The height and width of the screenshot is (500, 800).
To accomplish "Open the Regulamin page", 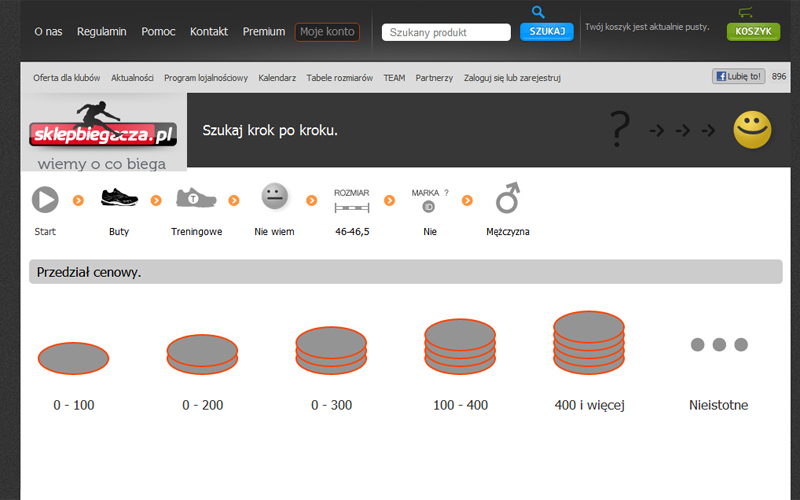I will (102, 32).
